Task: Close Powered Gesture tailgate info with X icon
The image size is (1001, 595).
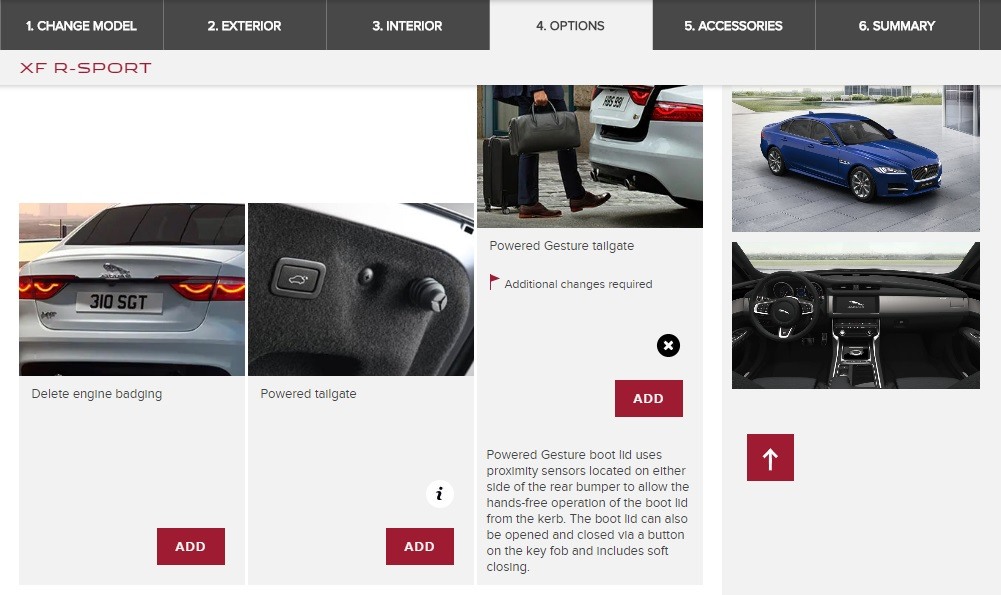Action: click(668, 345)
